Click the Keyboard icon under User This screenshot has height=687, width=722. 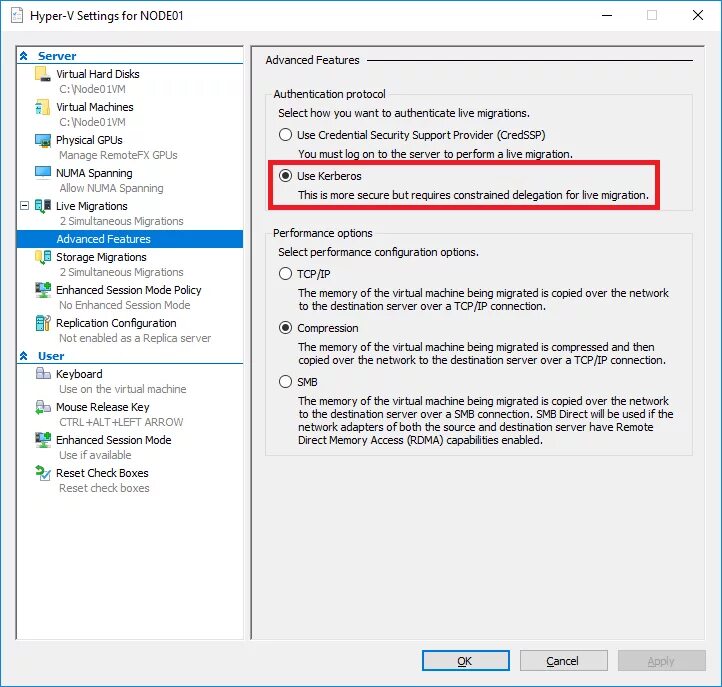pyautogui.click(x=43, y=373)
